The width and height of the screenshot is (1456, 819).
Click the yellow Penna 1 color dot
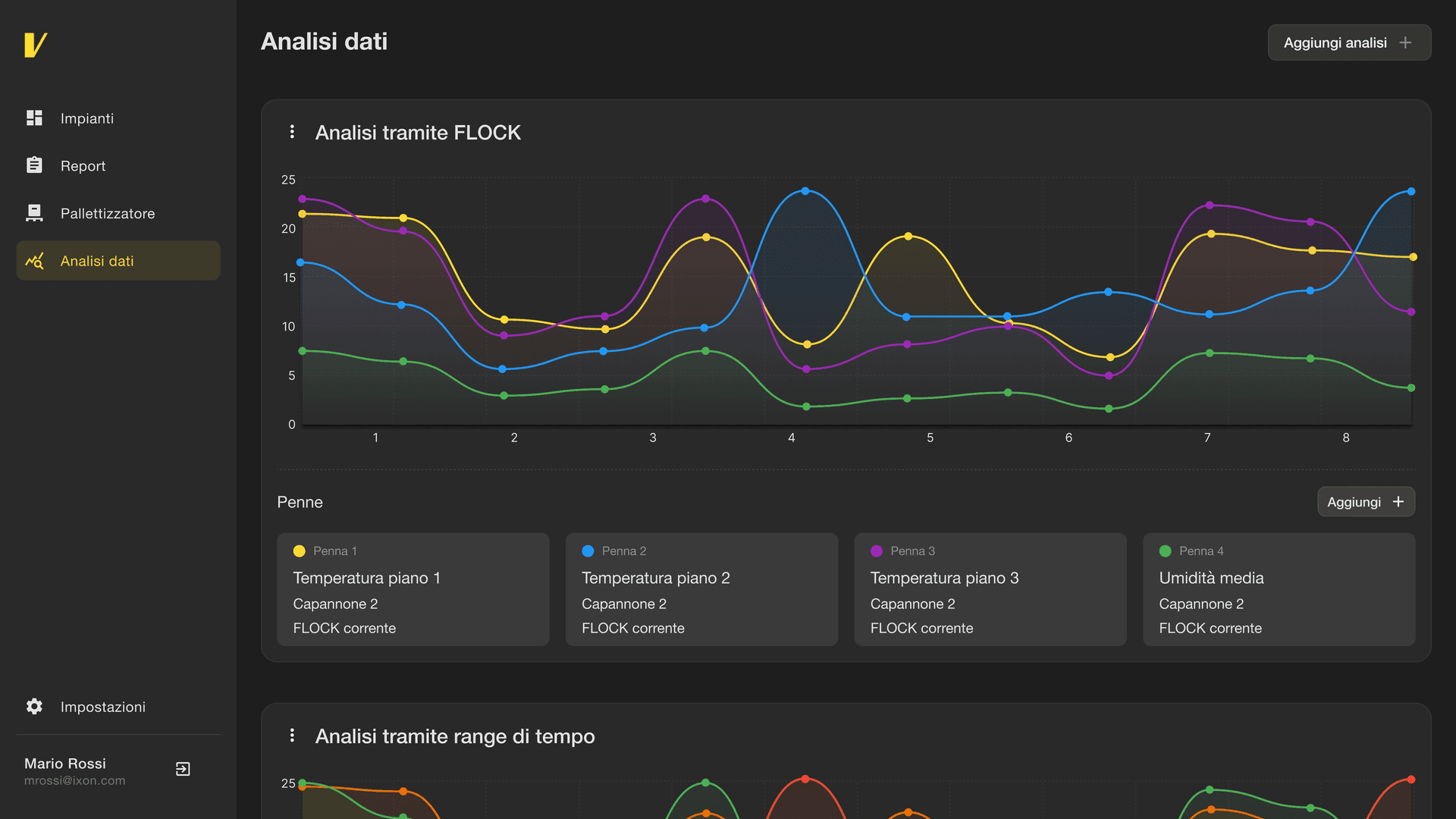click(x=299, y=551)
